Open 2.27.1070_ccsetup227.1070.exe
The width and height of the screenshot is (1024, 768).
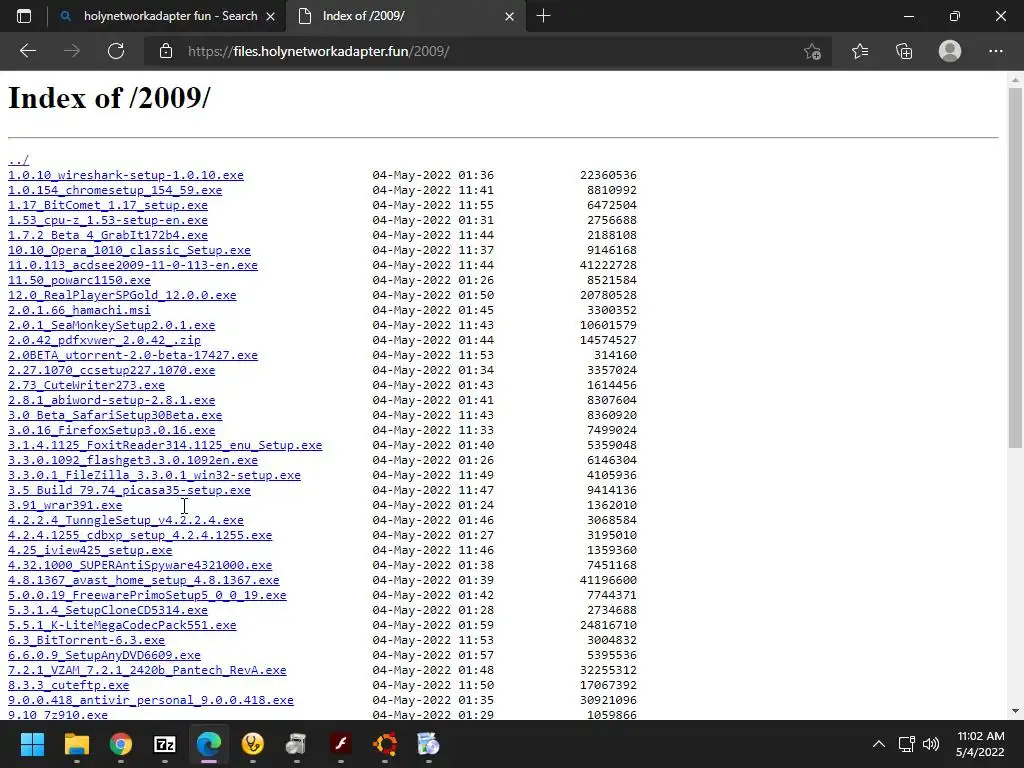pos(111,370)
